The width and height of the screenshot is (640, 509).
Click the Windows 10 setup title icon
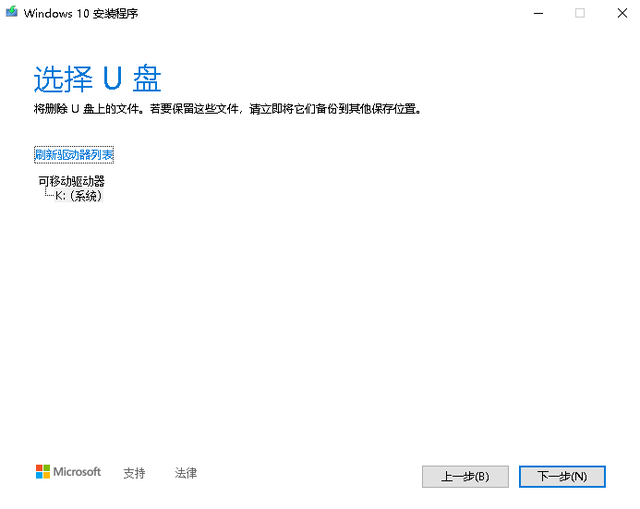(x=11, y=12)
